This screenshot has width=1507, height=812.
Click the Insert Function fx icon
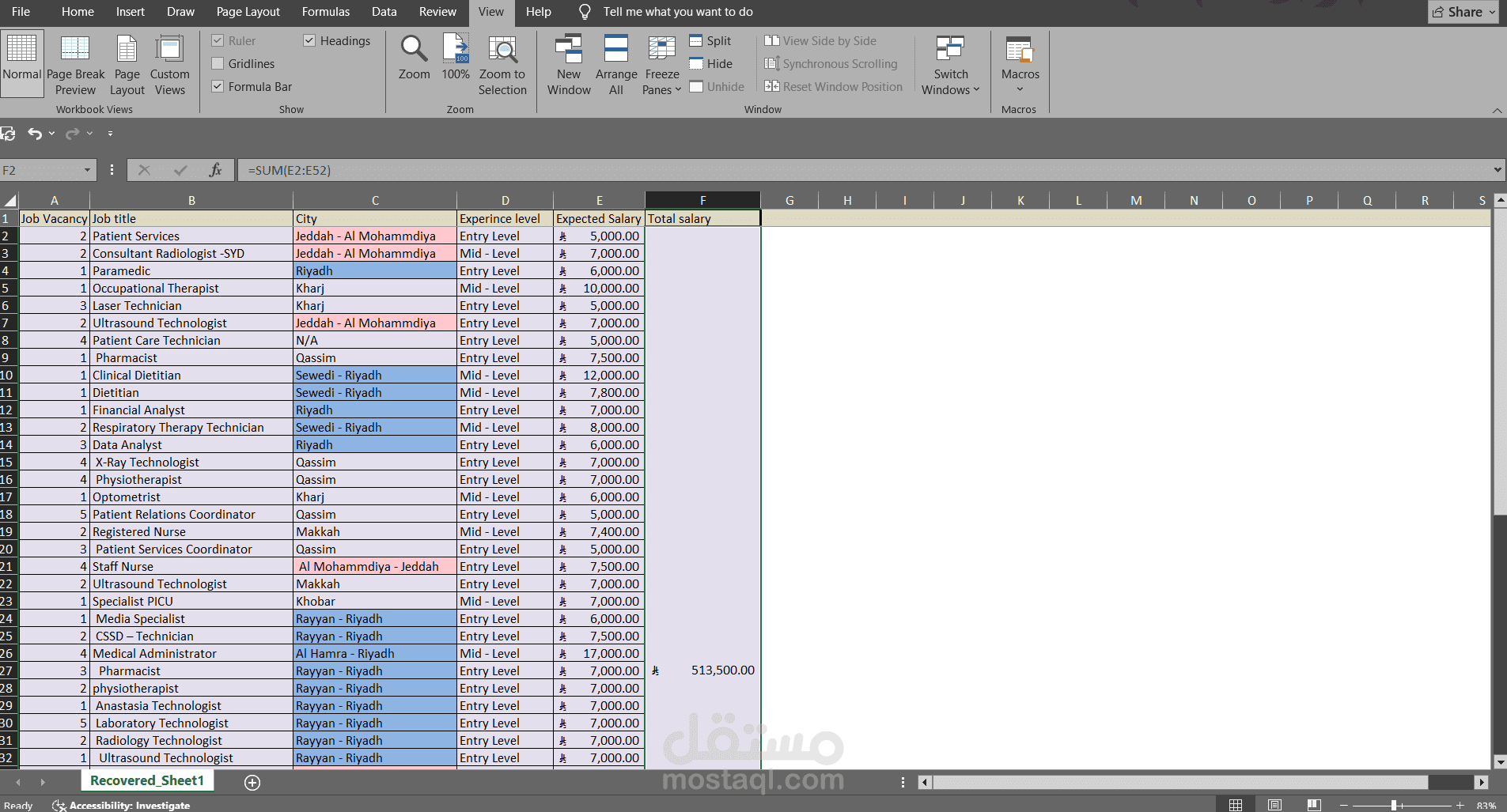click(215, 170)
